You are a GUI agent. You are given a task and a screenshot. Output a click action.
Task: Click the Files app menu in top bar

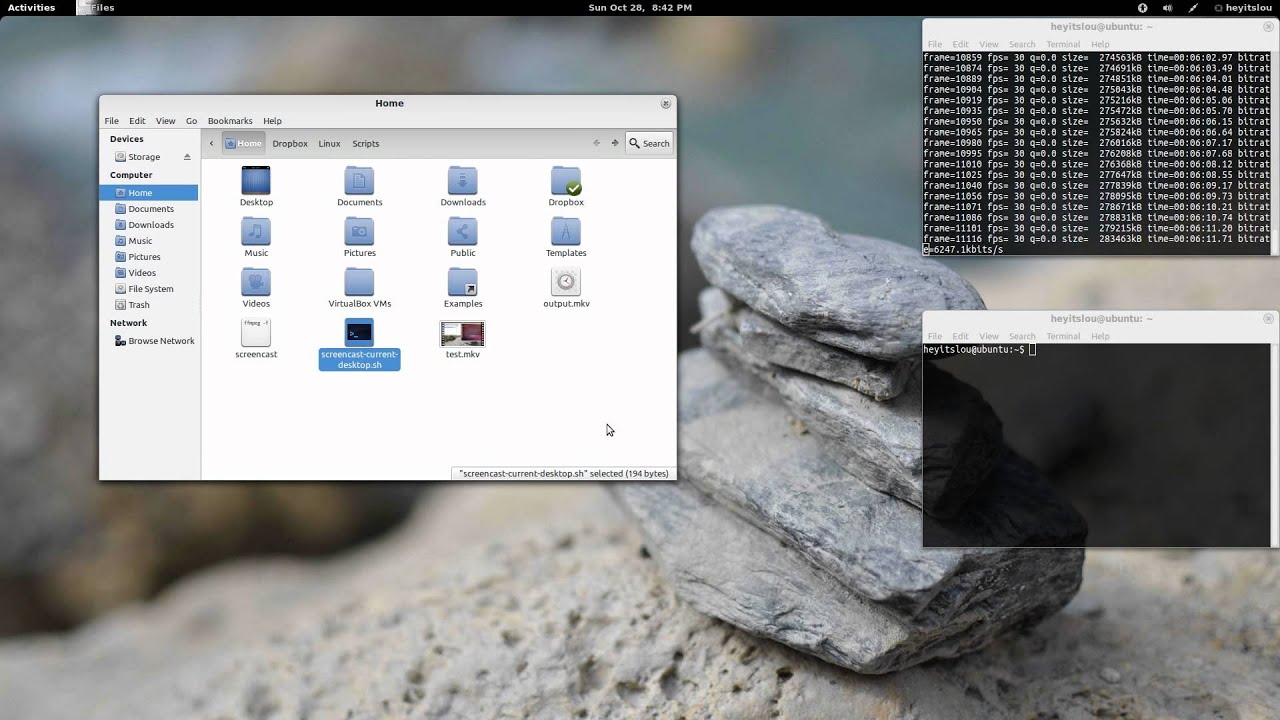coord(96,7)
